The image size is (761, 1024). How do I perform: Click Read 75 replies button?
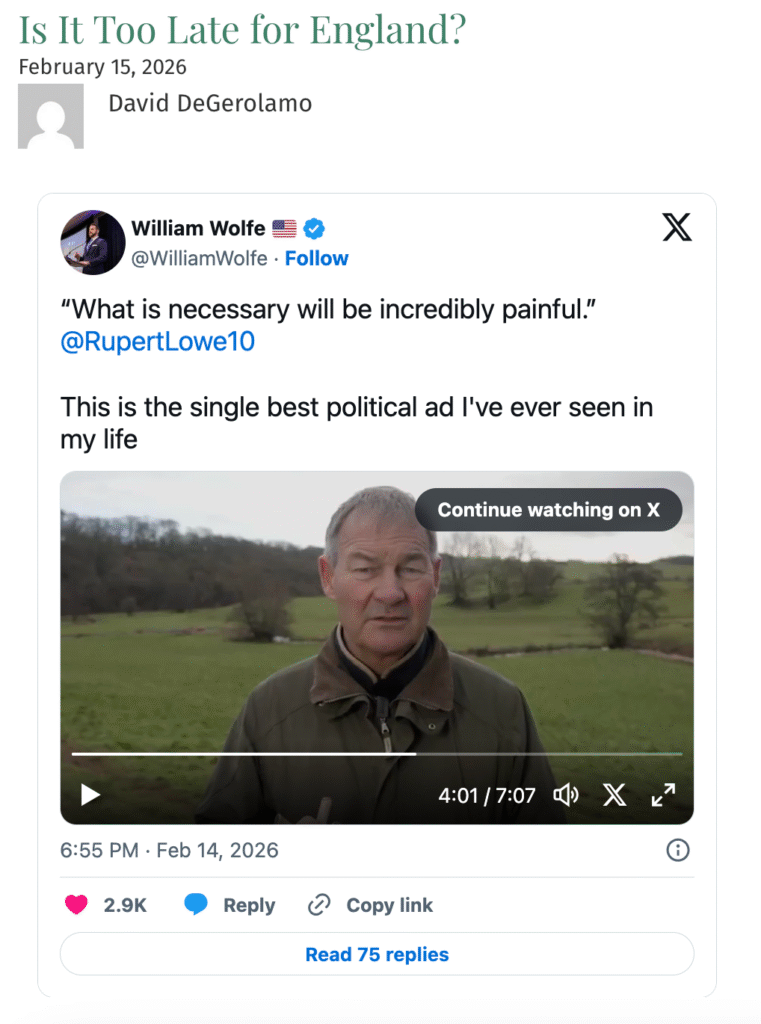[377, 954]
